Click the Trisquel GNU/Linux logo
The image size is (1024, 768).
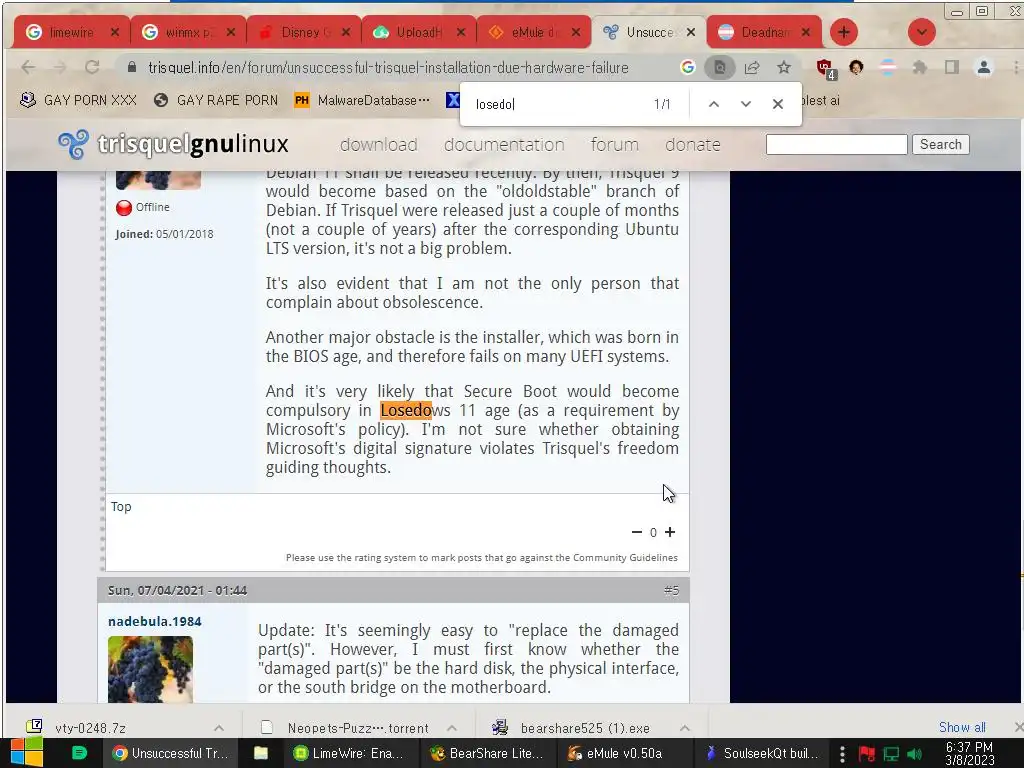tap(173, 144)
